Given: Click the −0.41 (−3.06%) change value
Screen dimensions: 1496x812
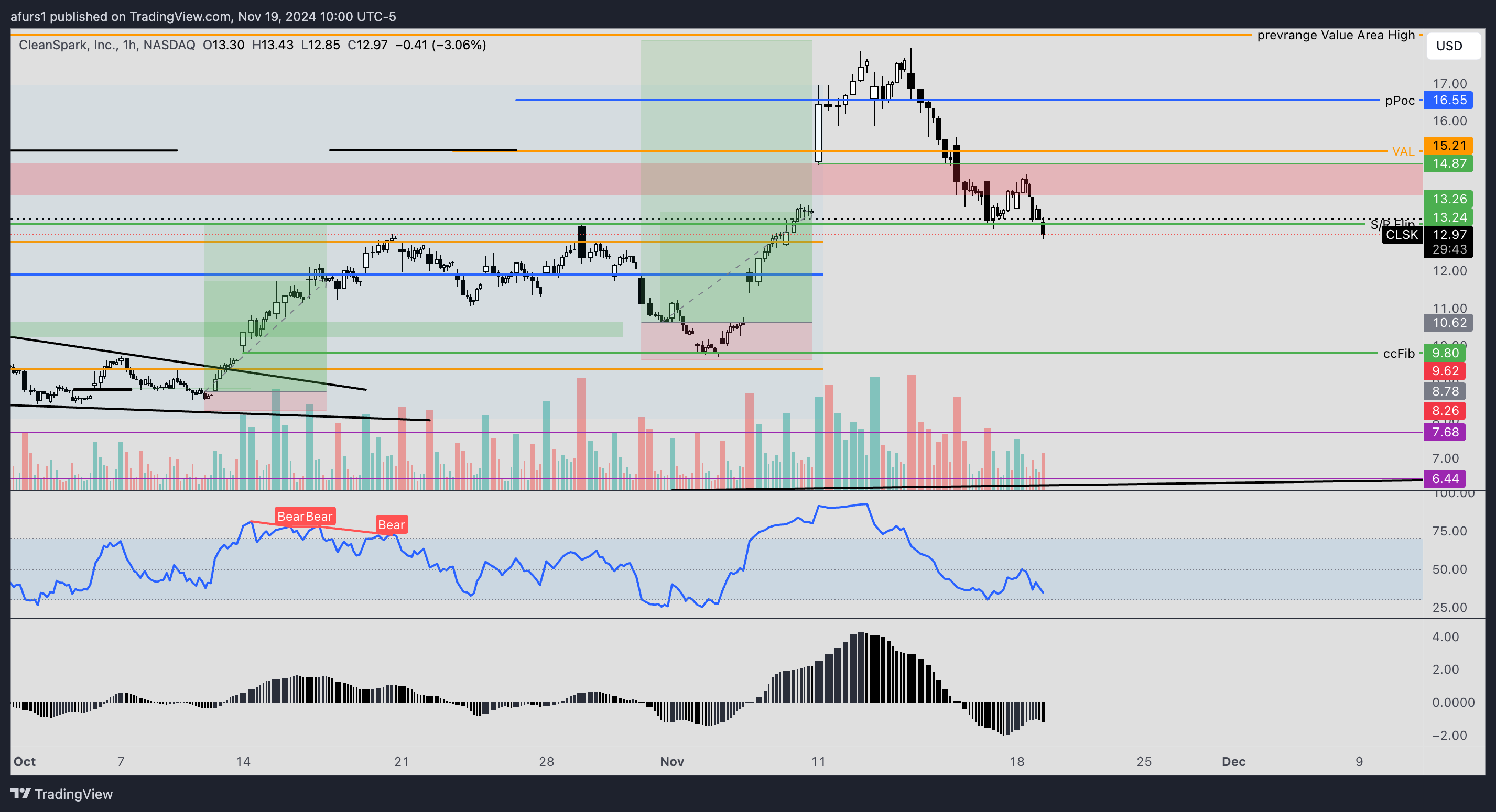Looking at the screenshot, I should click(x=440, y=45).
